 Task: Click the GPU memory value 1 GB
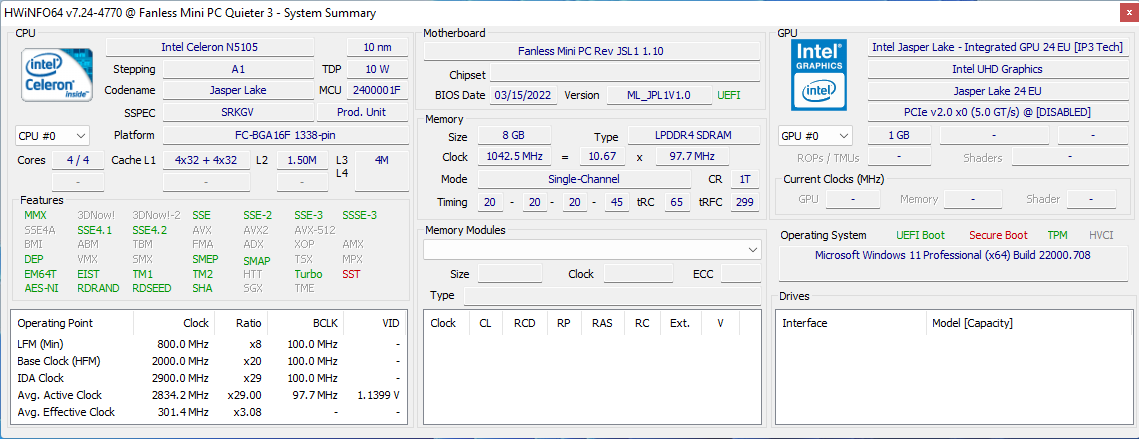(899, 135)
